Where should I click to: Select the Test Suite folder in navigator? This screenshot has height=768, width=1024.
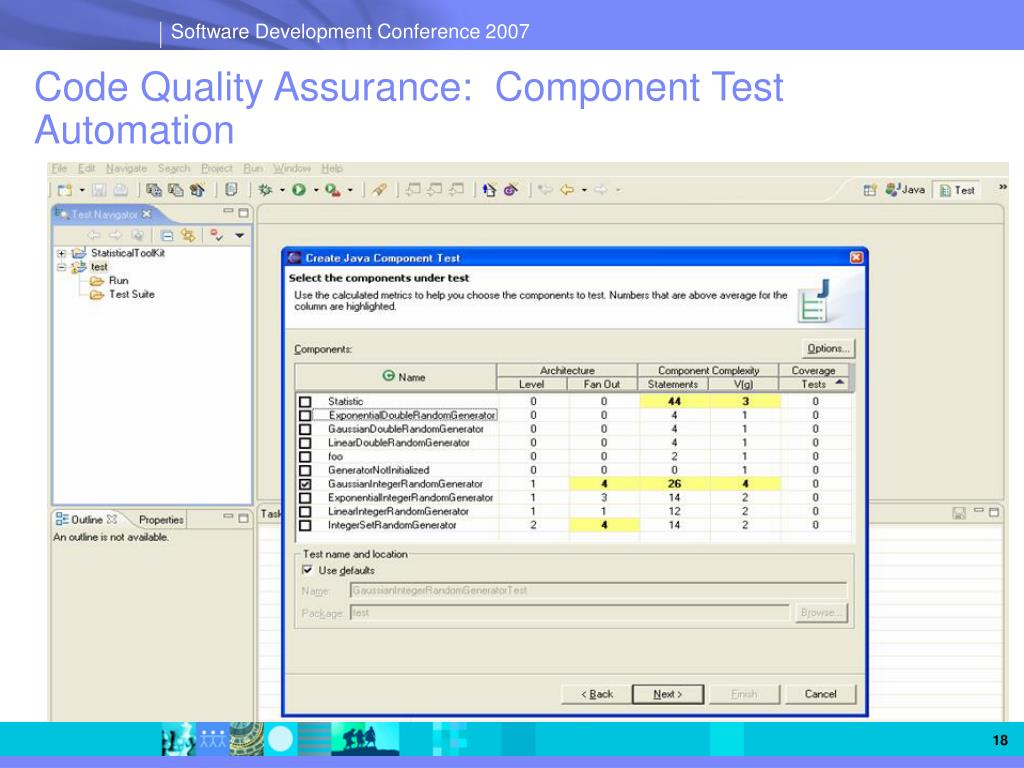tap(131, 295)
